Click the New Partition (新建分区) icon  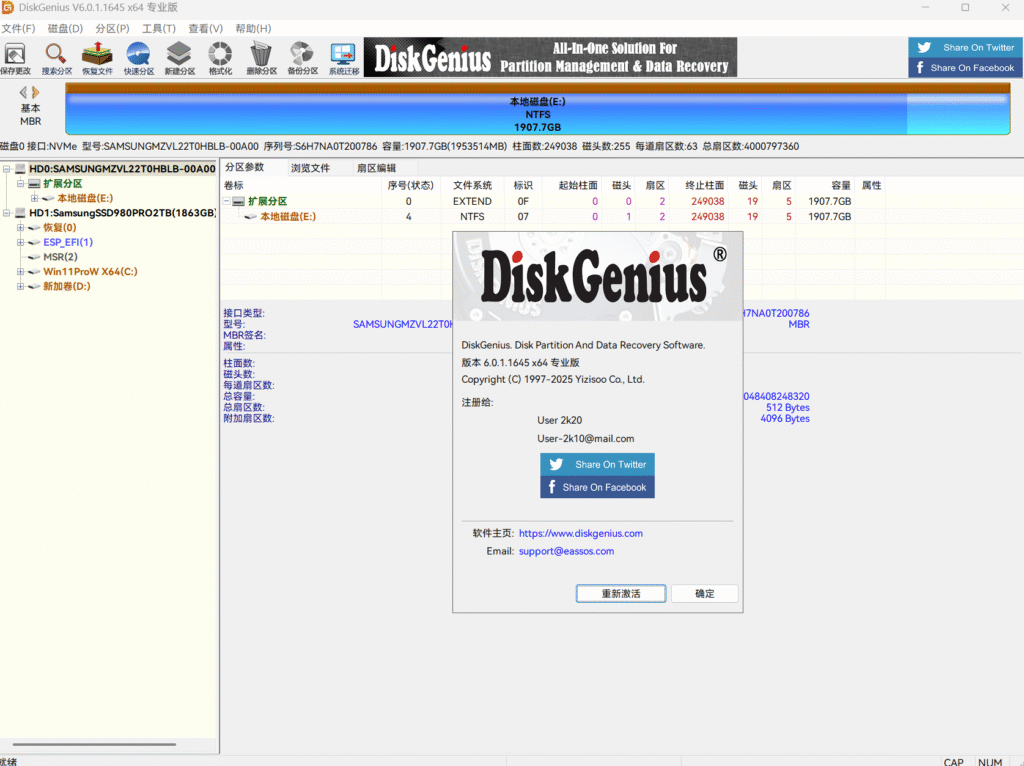[179, 56]
